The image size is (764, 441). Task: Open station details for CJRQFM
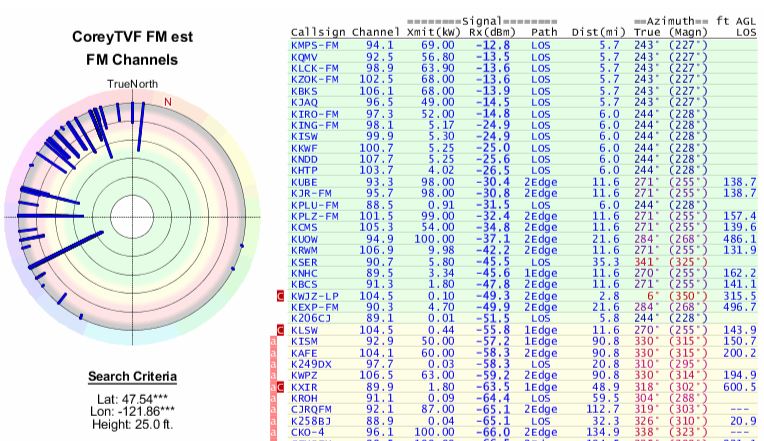(308, 407)
